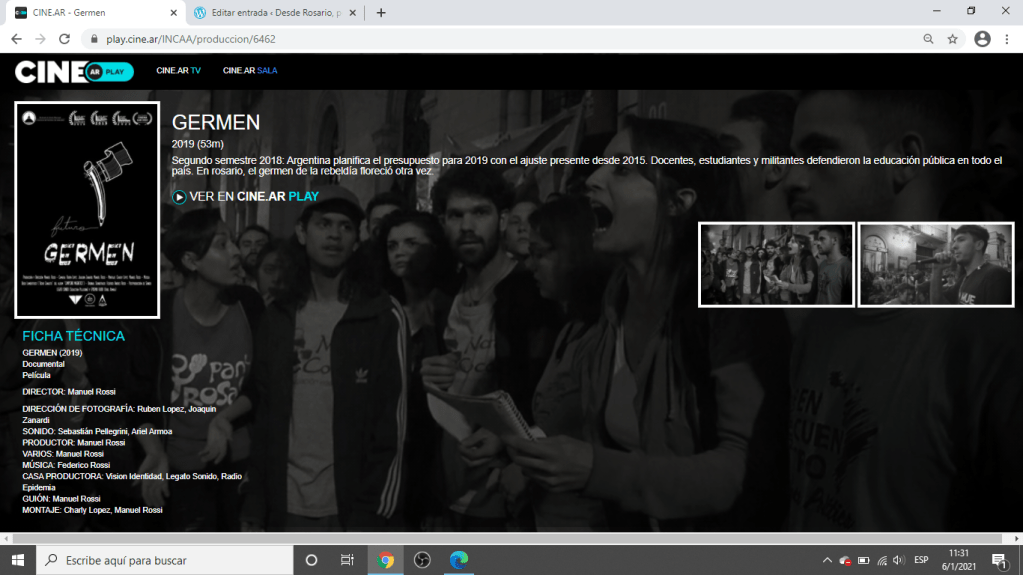The image size is (1023, 575).
Task: Open OBS Studio from the taskbar
Action: pyautogui.click(x=422, y=559)
